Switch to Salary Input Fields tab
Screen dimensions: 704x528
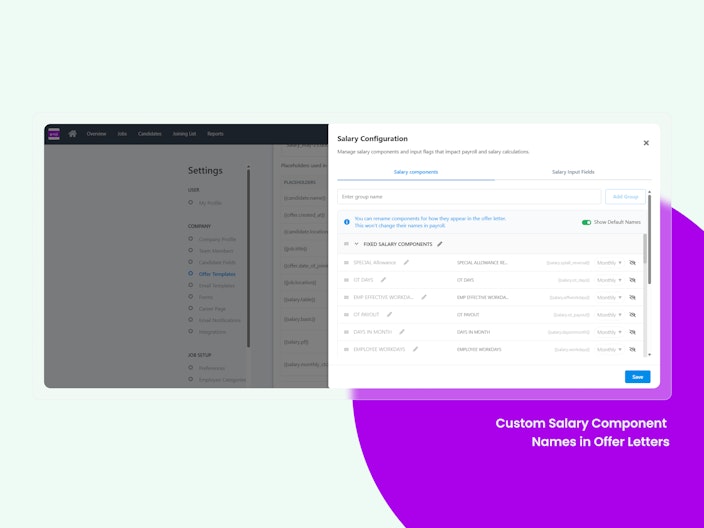pyautogui.click(x=573, y=172)
